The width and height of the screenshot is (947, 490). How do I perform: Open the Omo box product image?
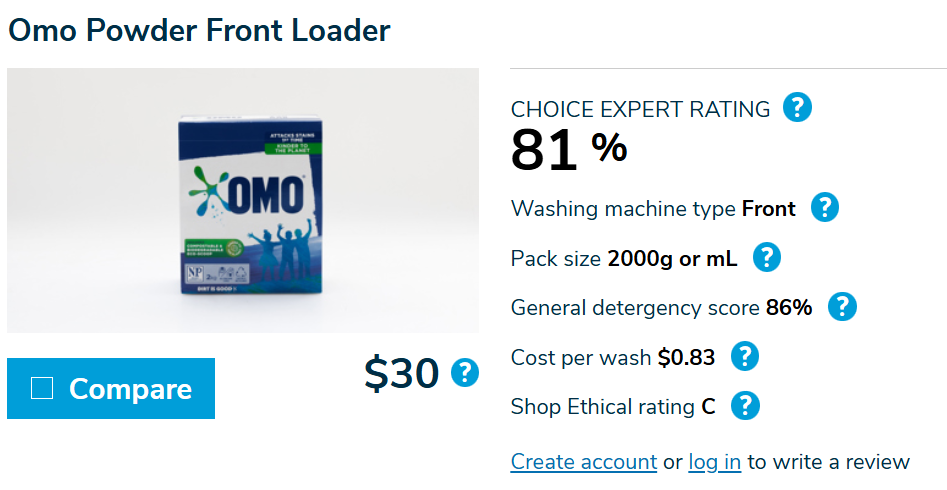pyautogui.click(x=243, y=200)
